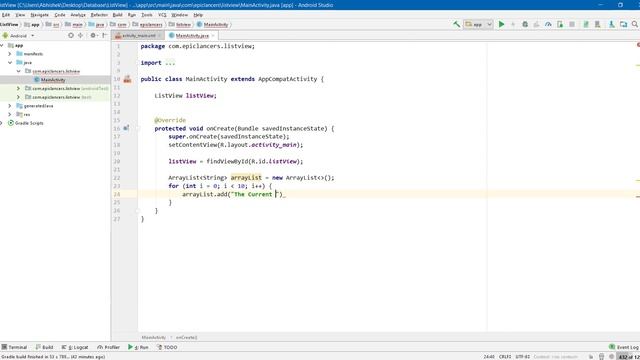The height and width of the screenshot is (360, 640).
Task: Open the TODO tool window
Action: (167, 347)
